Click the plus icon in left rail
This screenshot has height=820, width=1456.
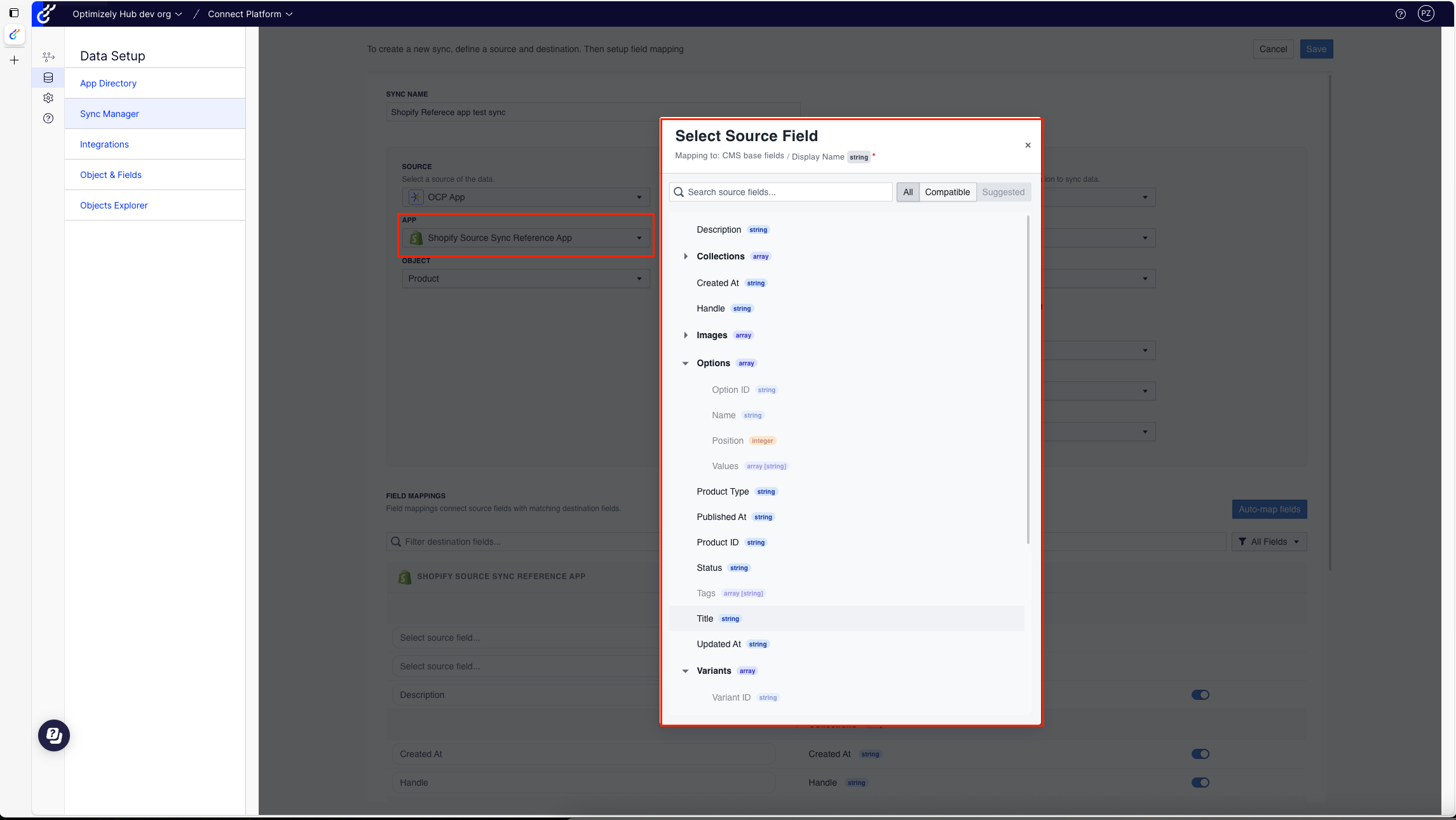click(14, 60)
